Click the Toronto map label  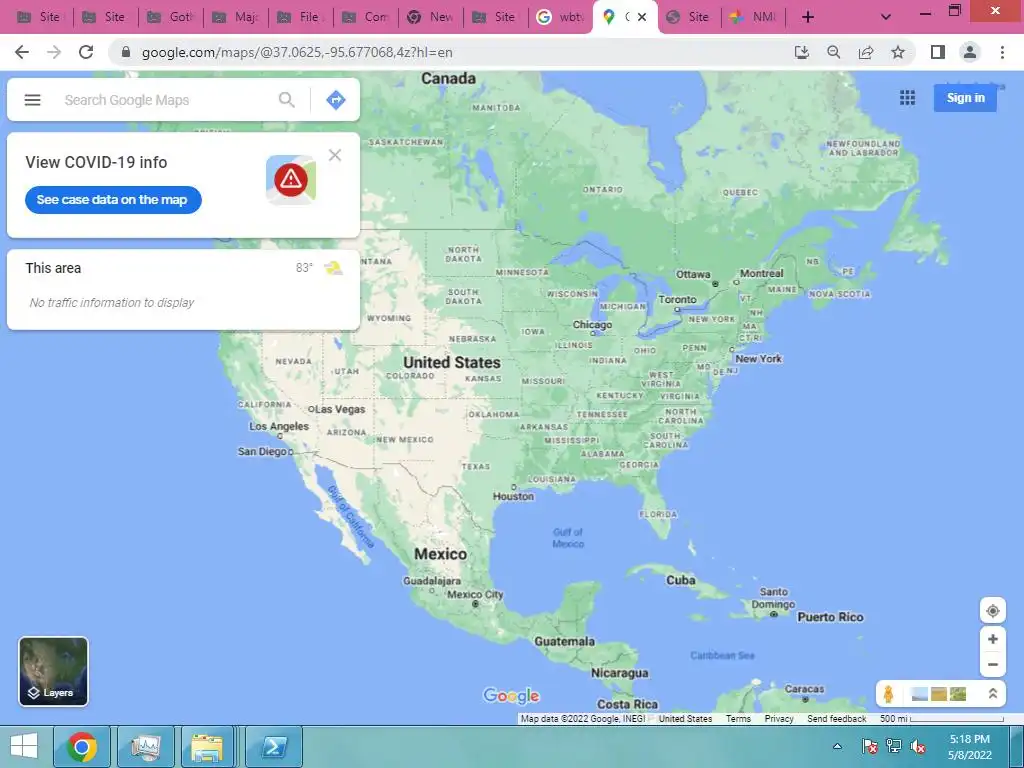click(x=677, y=299)
